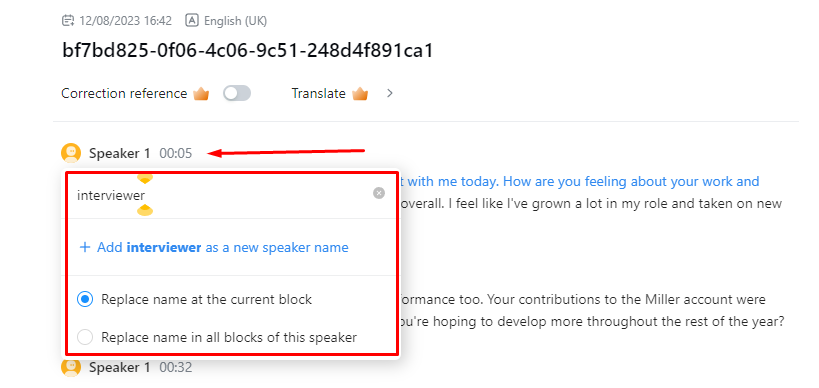Click the crown icon next to Translate
This screenshot has height=388, width=819.
pyautogui.click(x=360, y=94)
